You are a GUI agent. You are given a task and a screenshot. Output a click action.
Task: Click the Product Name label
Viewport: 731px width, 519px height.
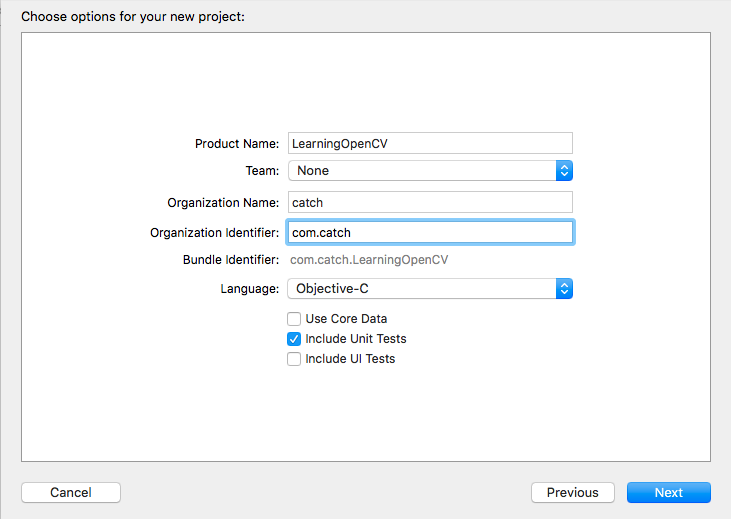pyautogui.click(x=237, y=144)
